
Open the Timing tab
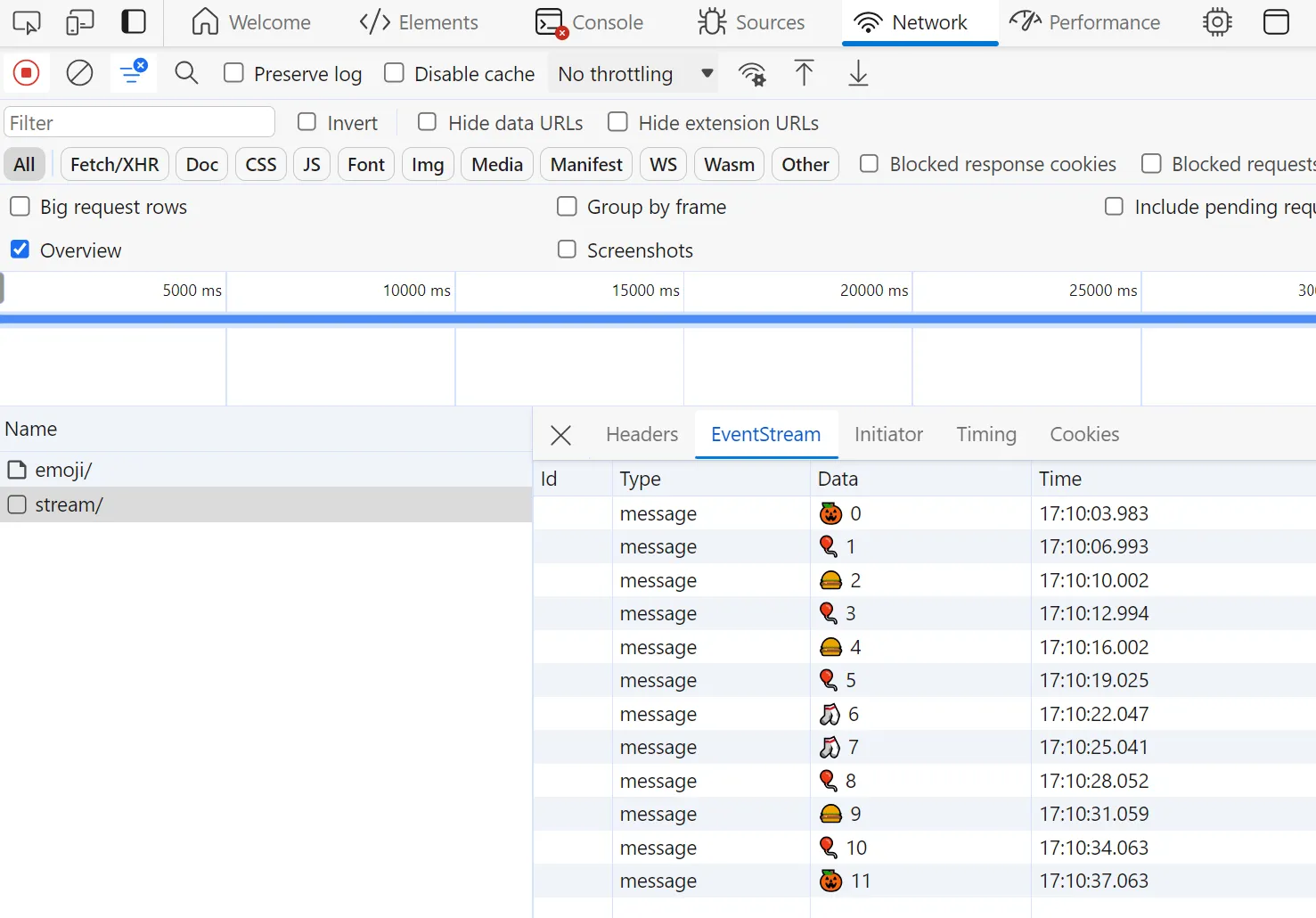click(985, 434)
